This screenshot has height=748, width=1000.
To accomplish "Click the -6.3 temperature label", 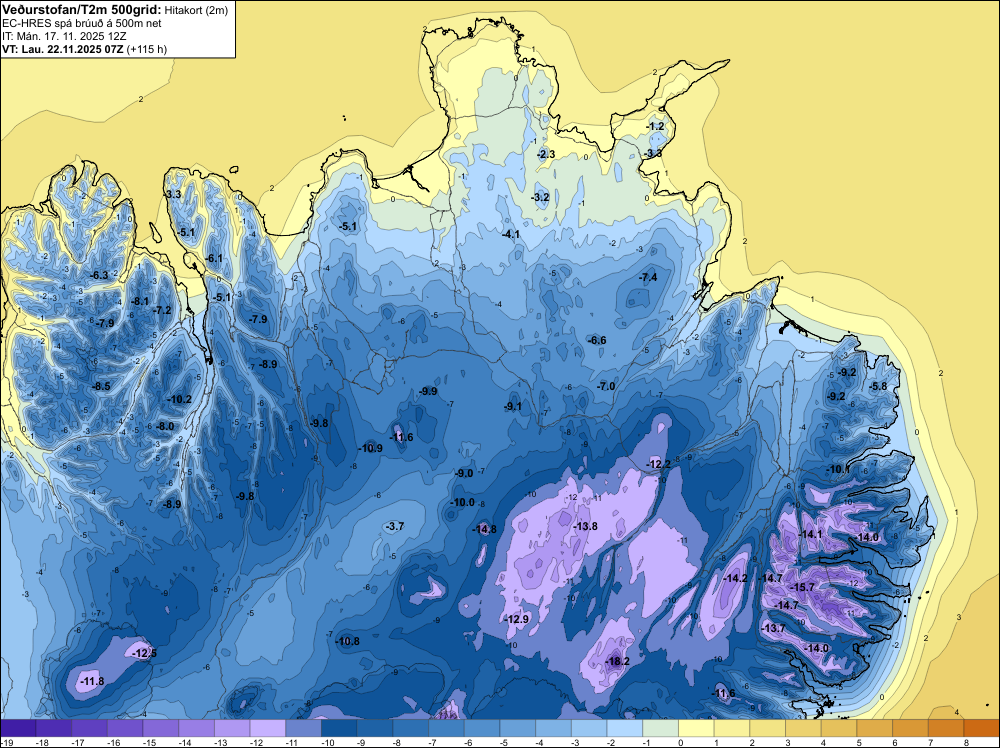I will (99, 275).
